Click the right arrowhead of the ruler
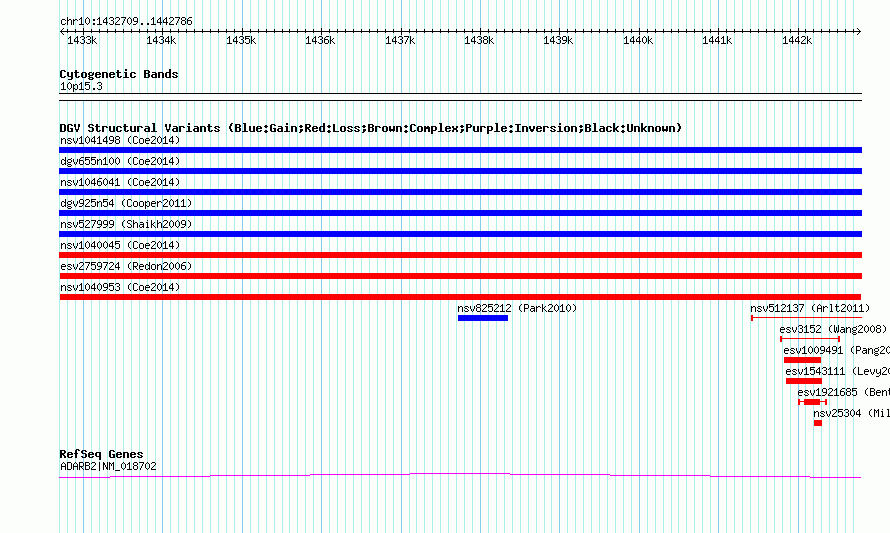 (859, 31)
